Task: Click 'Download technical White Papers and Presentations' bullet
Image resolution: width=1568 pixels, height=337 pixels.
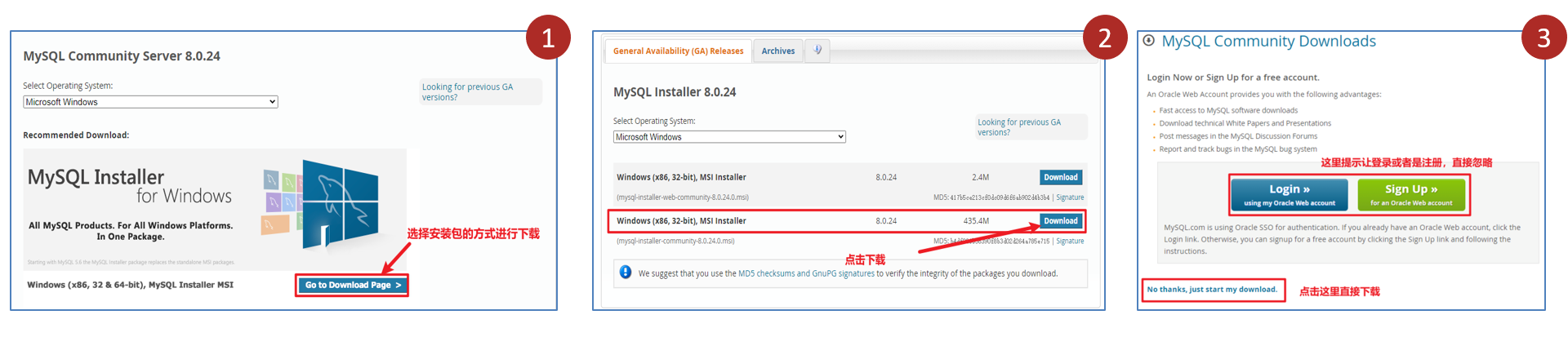Action: pos(1245,123)
